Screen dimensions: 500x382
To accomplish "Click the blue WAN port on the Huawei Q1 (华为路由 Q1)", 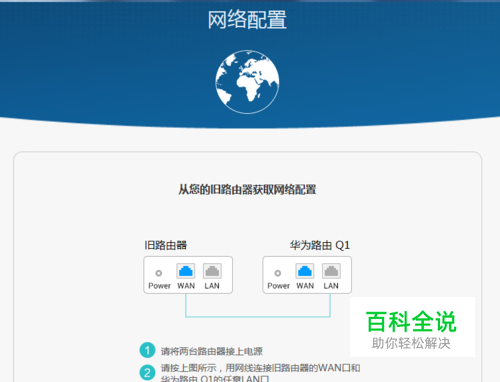I will tap(305, 271).
